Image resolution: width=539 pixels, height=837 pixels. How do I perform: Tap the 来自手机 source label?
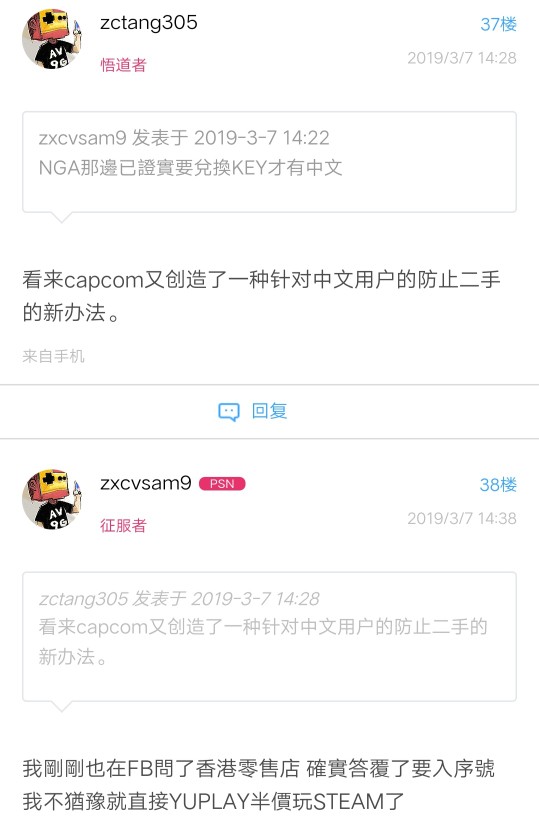pos(53,356)
